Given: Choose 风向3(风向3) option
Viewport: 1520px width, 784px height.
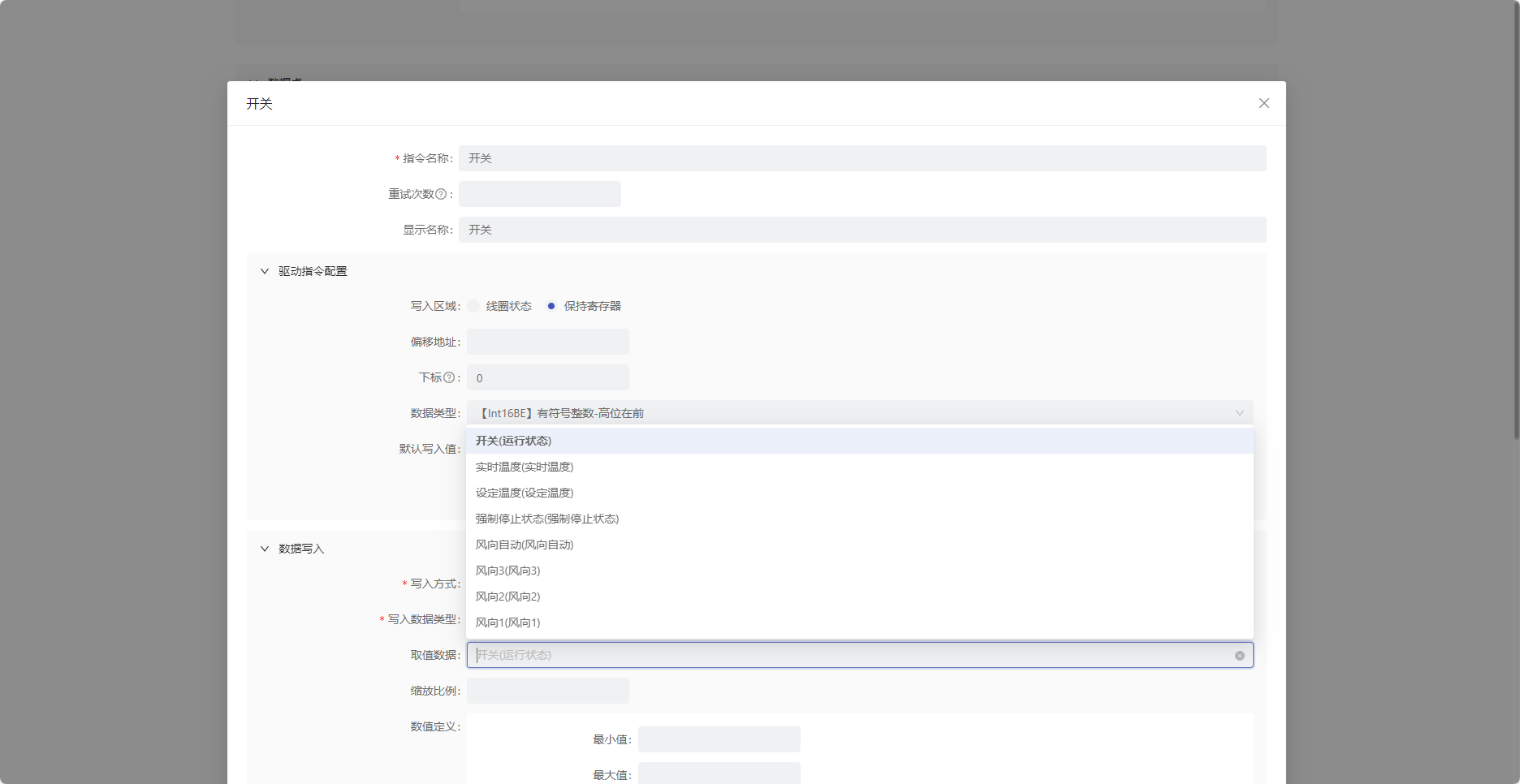Looking at the screenshot, I should pos(860,571).
